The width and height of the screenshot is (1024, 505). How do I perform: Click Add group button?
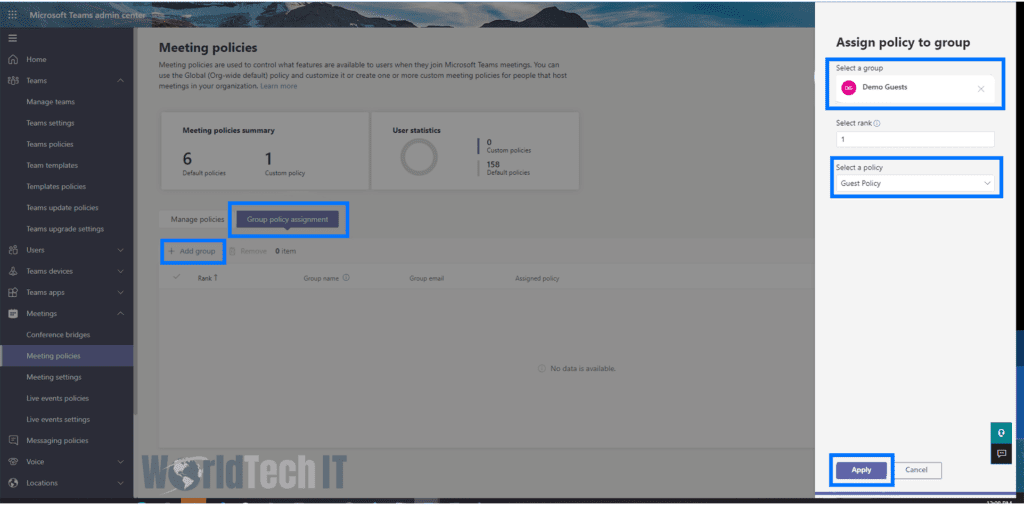click(192, 251)
